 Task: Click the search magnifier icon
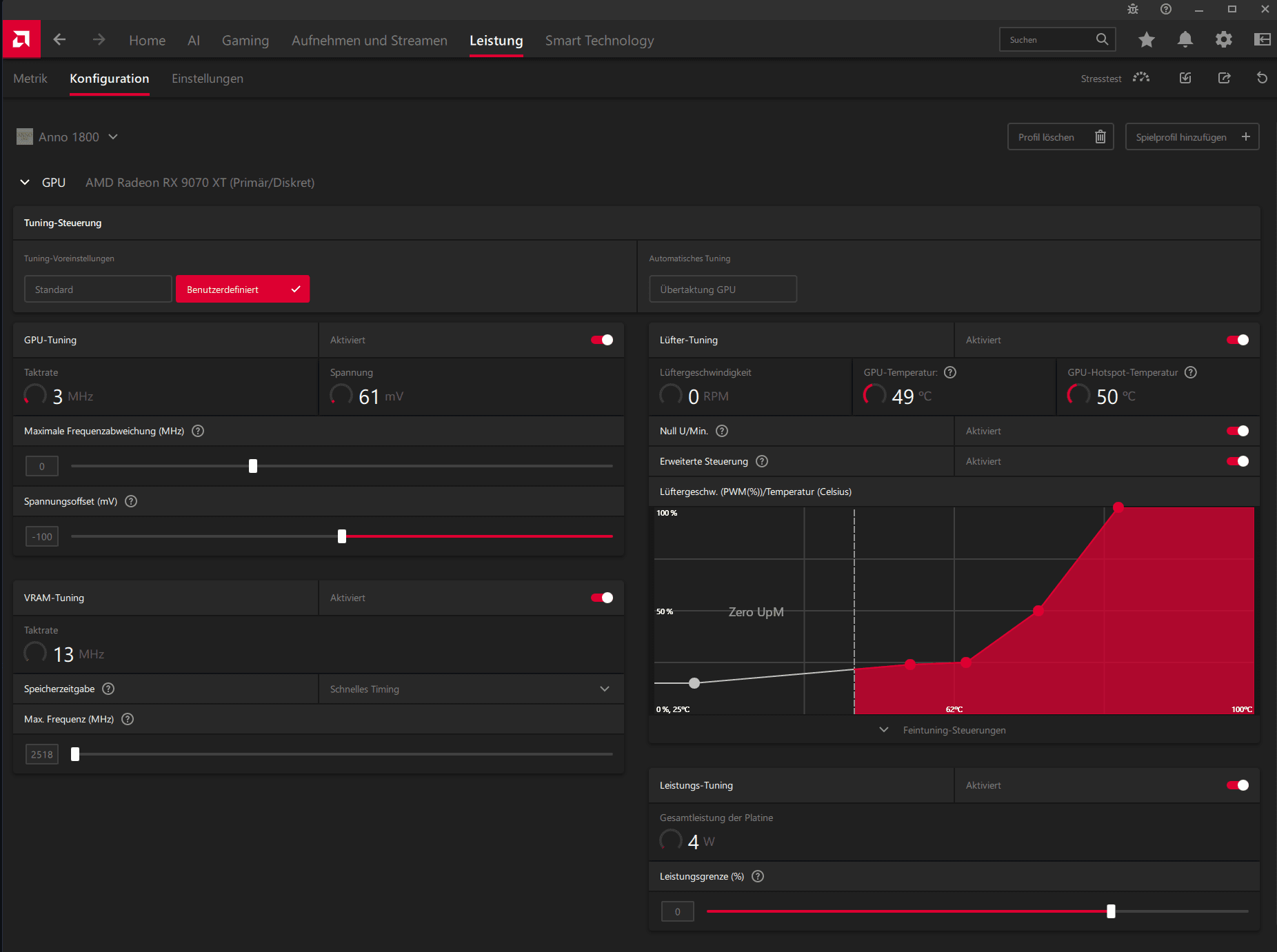(x=1102, y=39)
